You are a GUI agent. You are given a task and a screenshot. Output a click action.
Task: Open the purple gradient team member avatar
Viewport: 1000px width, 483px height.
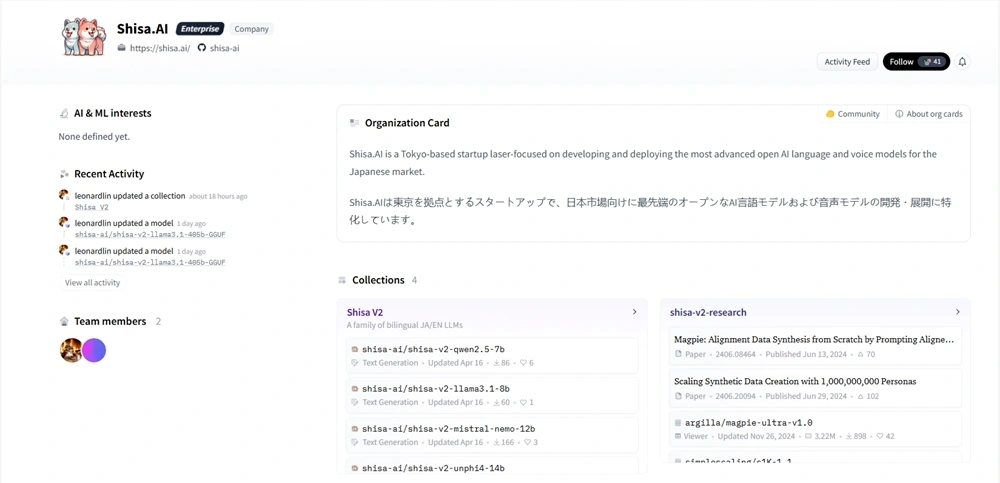click(x=94, y=350)
